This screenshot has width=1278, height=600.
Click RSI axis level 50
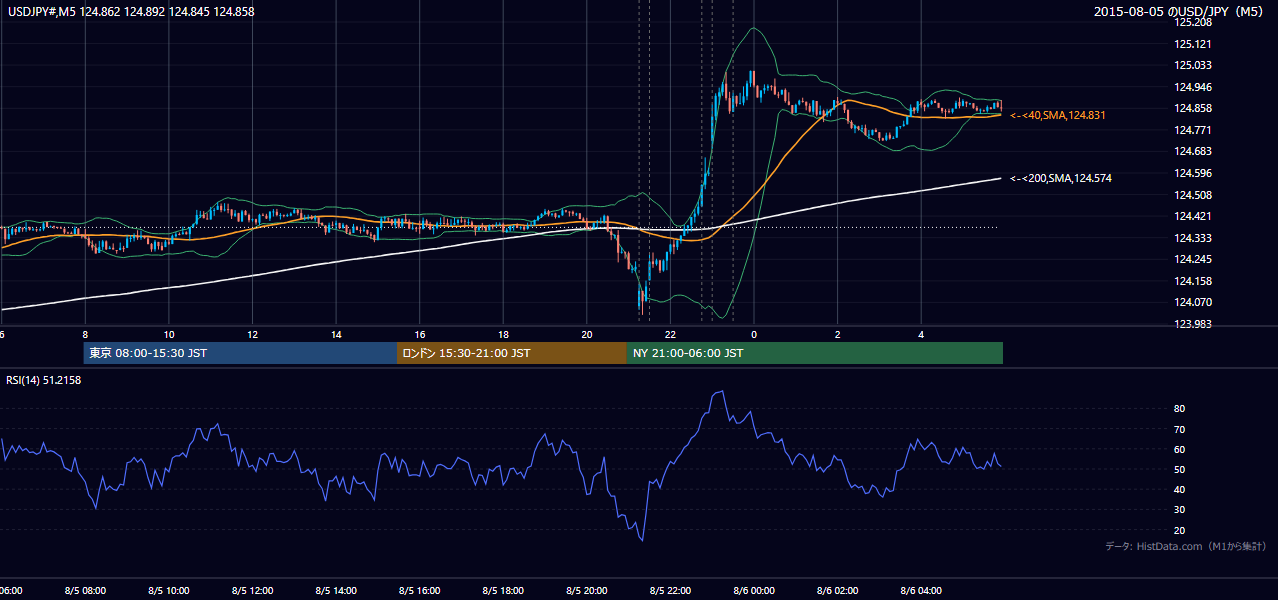tap(1180, 469)
